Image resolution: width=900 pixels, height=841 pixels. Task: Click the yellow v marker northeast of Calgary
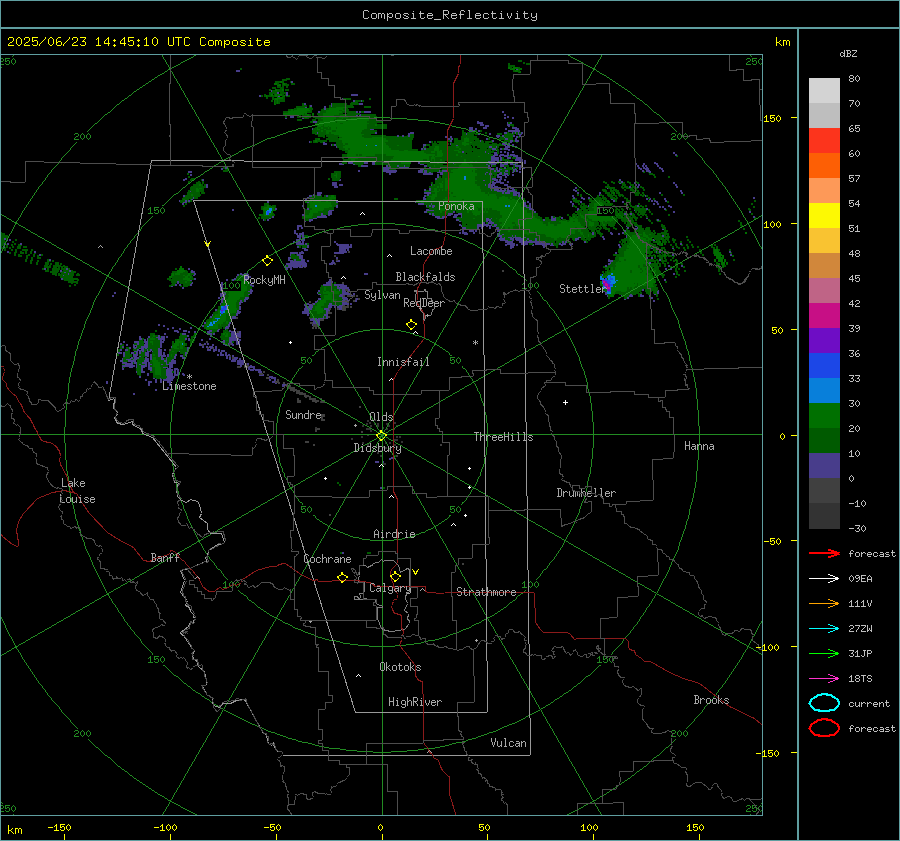point(416,572)
